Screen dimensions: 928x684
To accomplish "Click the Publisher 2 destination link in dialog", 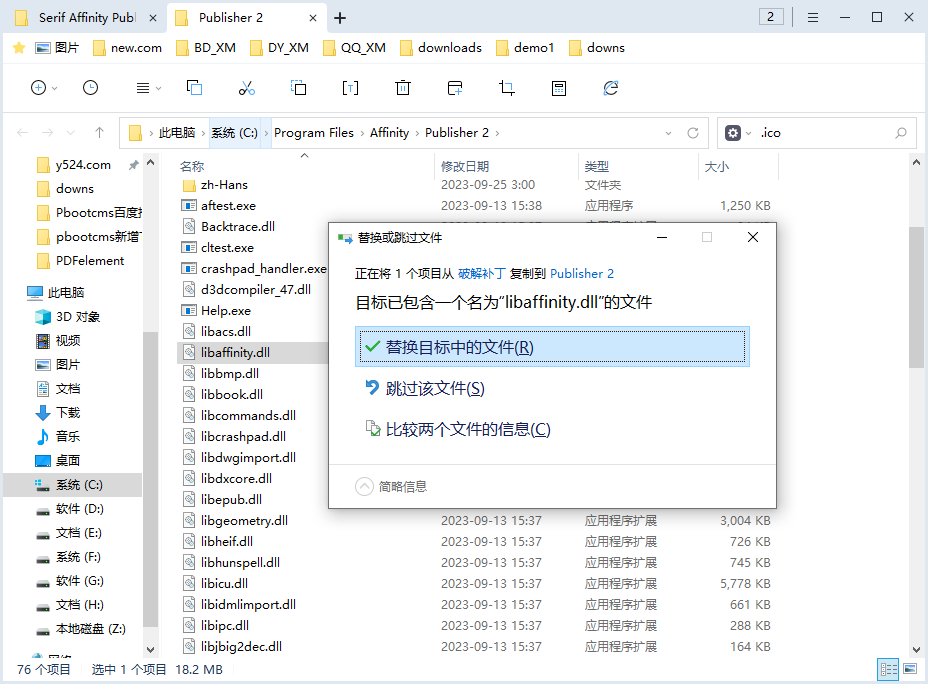I will pos(582,273).
